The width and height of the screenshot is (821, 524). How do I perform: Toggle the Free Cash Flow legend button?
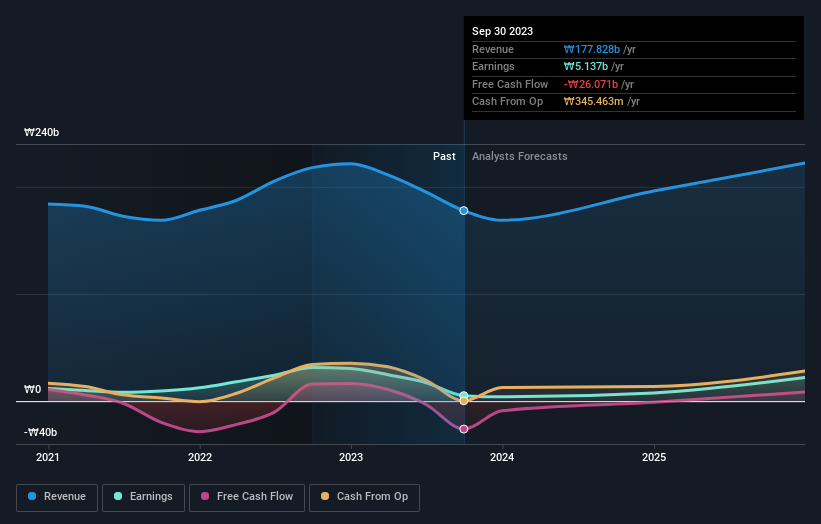pyautogui.click(x=247, y=497)
